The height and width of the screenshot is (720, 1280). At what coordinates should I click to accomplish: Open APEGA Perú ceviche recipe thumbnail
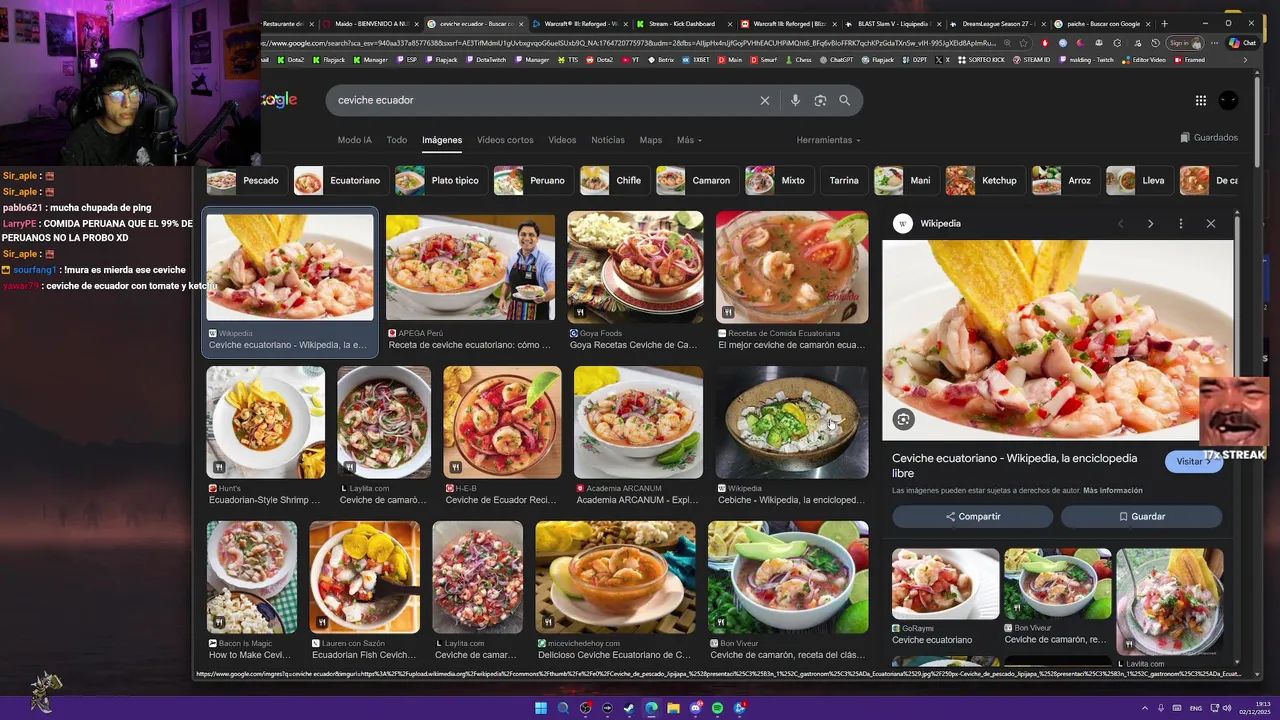pyautogui.click(x=470, y=267)
